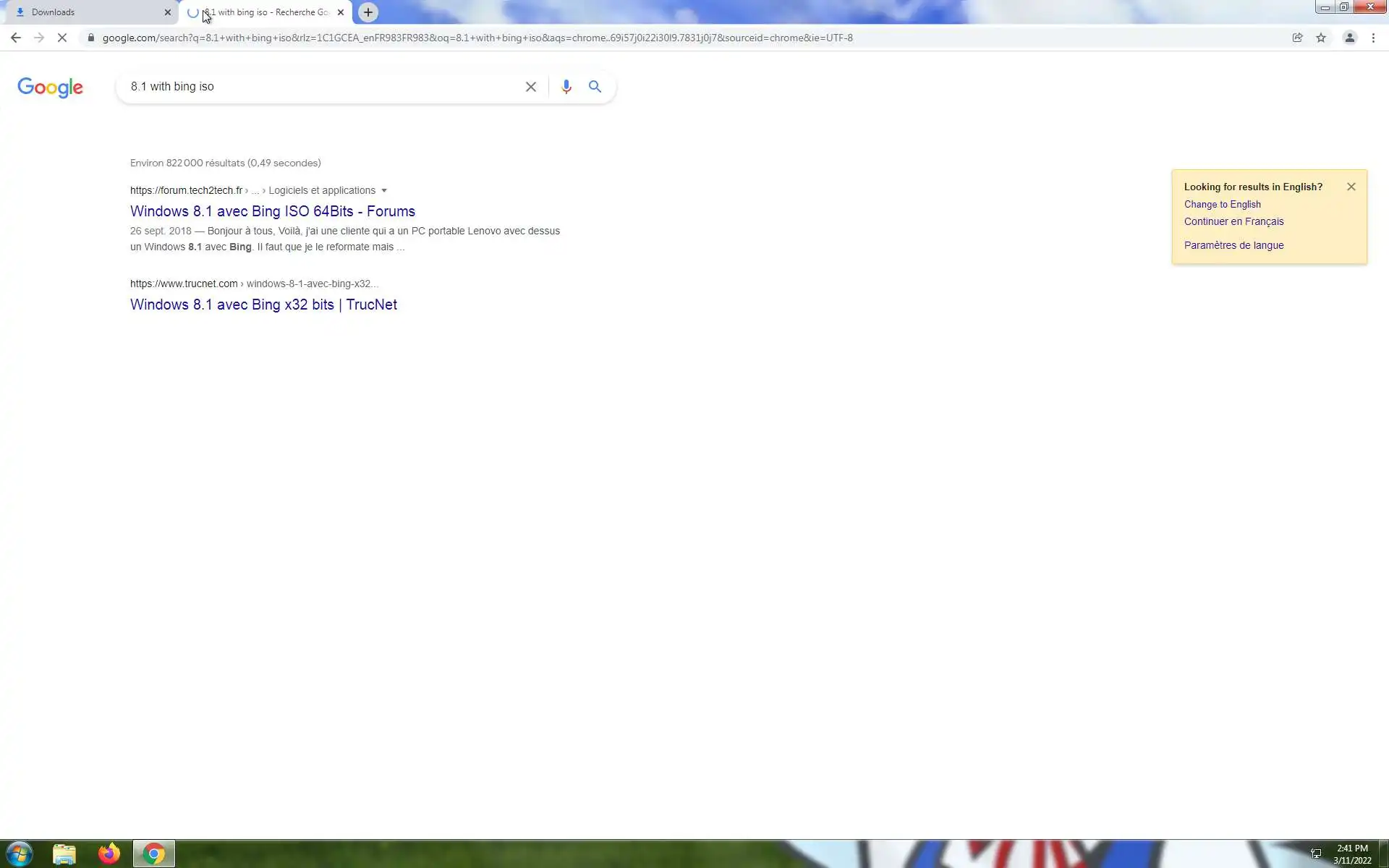Click the Google voice search microphone icon
The height and width of the screenshot is (868, 1389).
pos(566,87)
